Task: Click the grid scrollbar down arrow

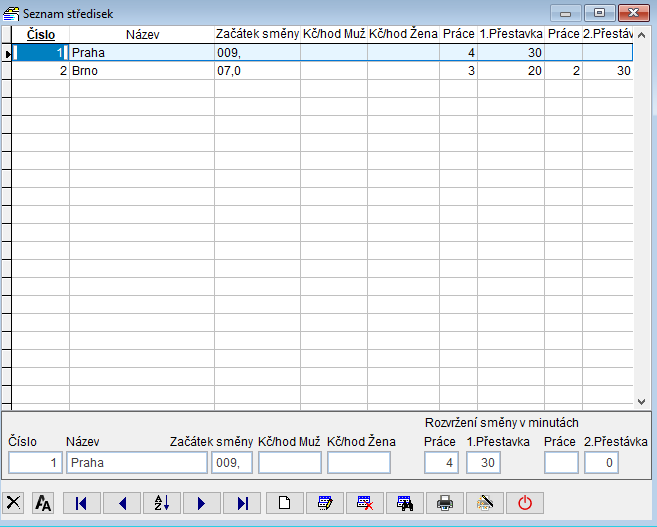Action: point(641,402)
